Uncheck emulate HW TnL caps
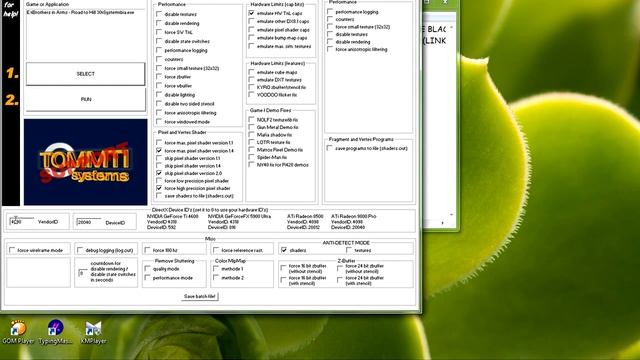The height and width of the screenshot is (360, 640). click(x=251, y=13)
